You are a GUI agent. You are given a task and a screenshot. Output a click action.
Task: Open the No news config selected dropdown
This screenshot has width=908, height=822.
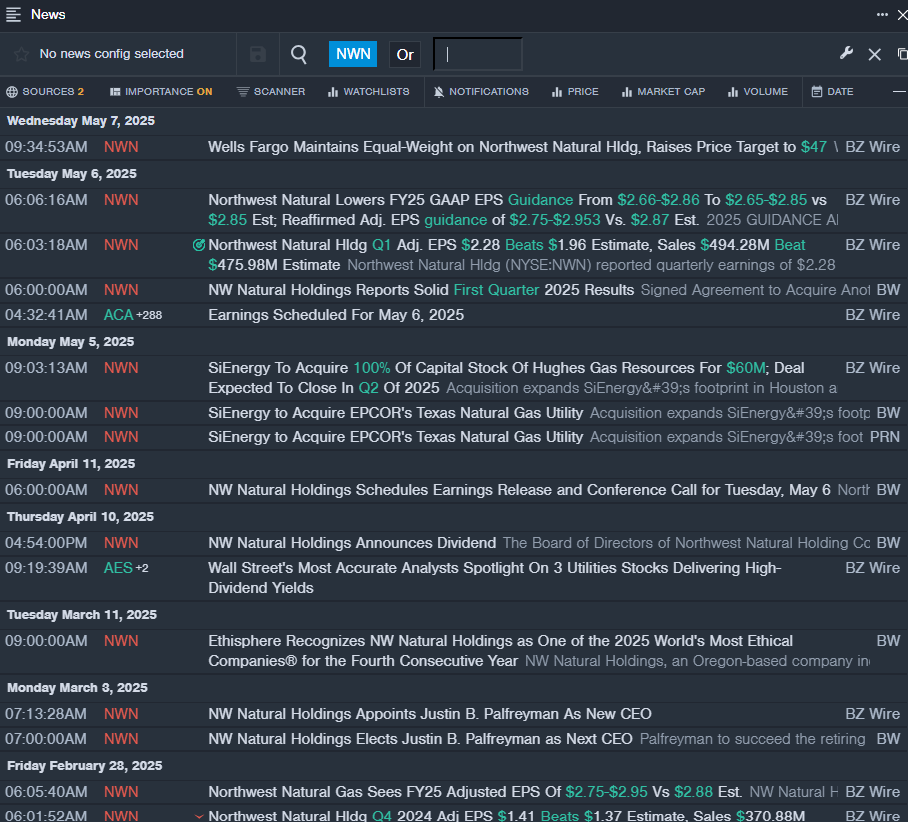(x=111, y=54)
